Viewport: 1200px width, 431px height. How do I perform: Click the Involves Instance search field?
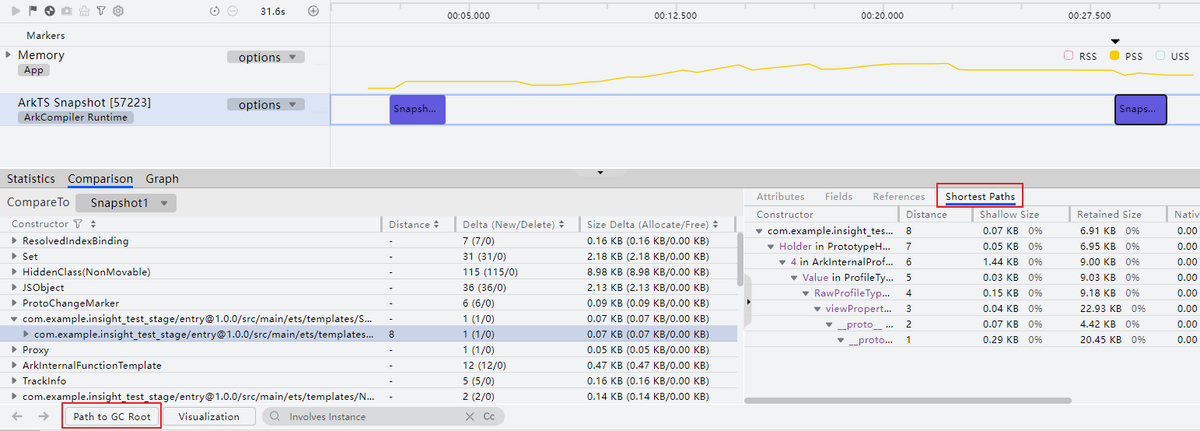(x=370, y=416)
